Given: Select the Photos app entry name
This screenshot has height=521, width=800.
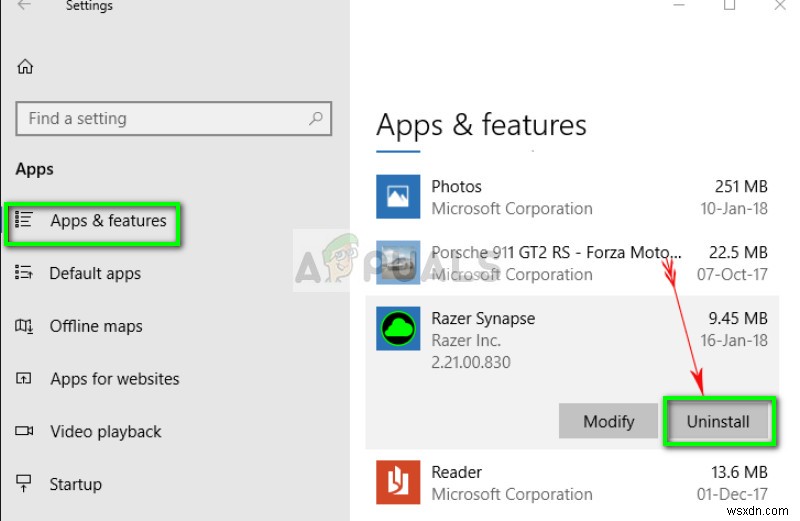Looking at the screenshot, I should click(x=456, y=187).
